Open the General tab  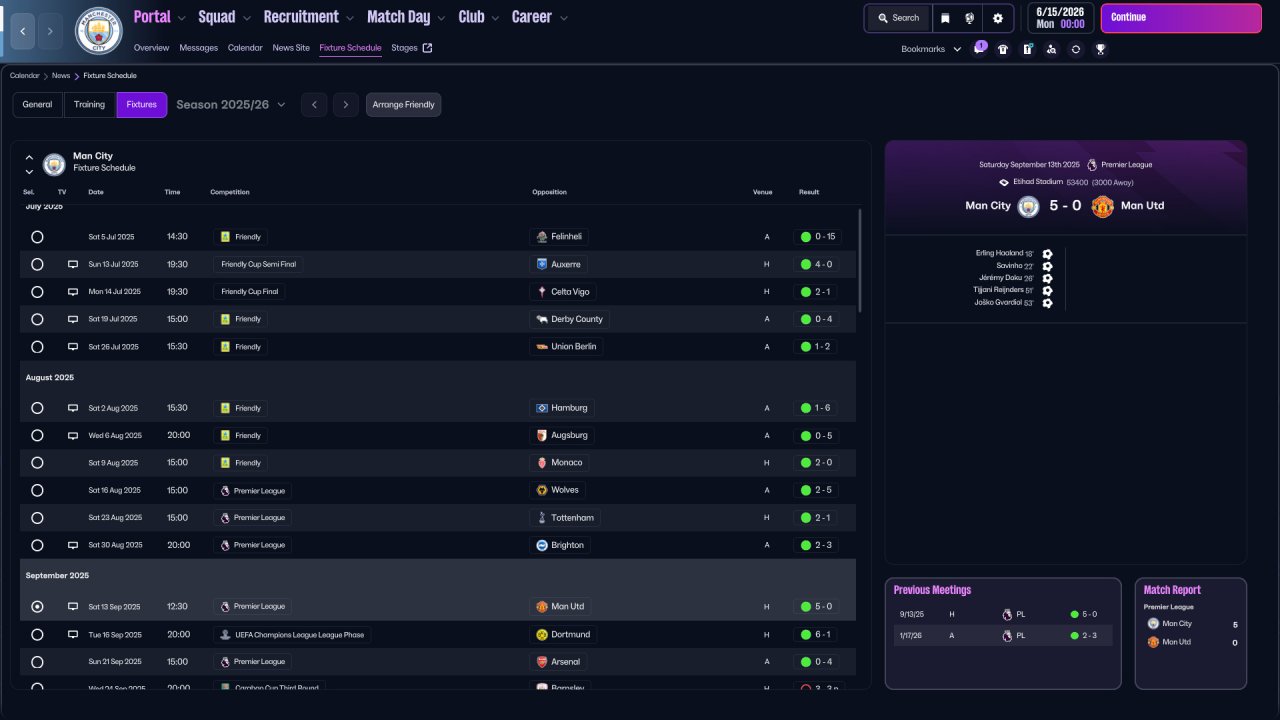tap(37, 105)
